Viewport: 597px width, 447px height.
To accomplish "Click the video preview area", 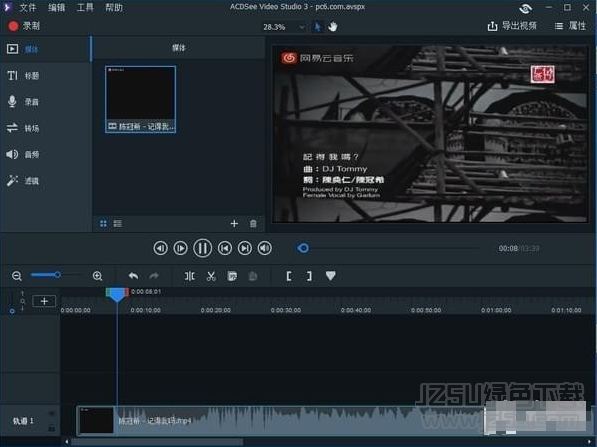I will 430,134.
